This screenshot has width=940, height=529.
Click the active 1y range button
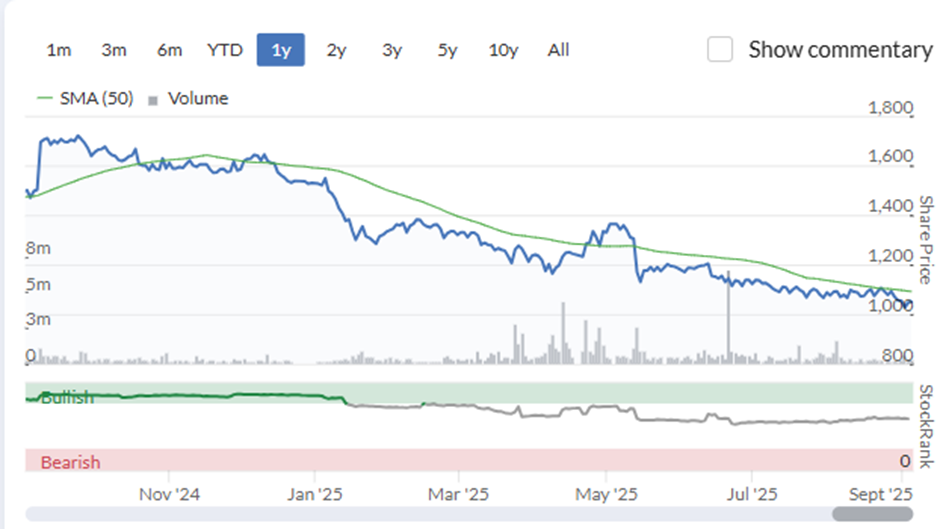pos(281,50)
